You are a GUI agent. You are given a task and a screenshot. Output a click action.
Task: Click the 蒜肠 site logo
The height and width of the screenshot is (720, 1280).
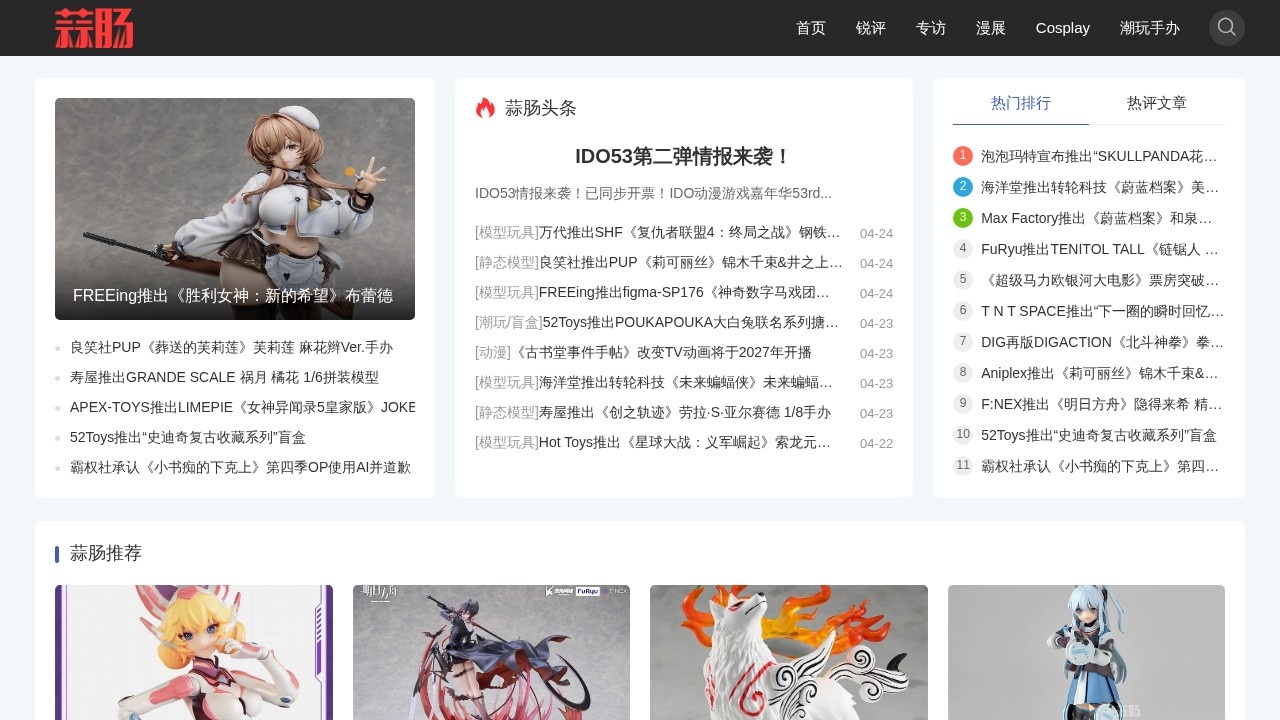coord(95,28)
